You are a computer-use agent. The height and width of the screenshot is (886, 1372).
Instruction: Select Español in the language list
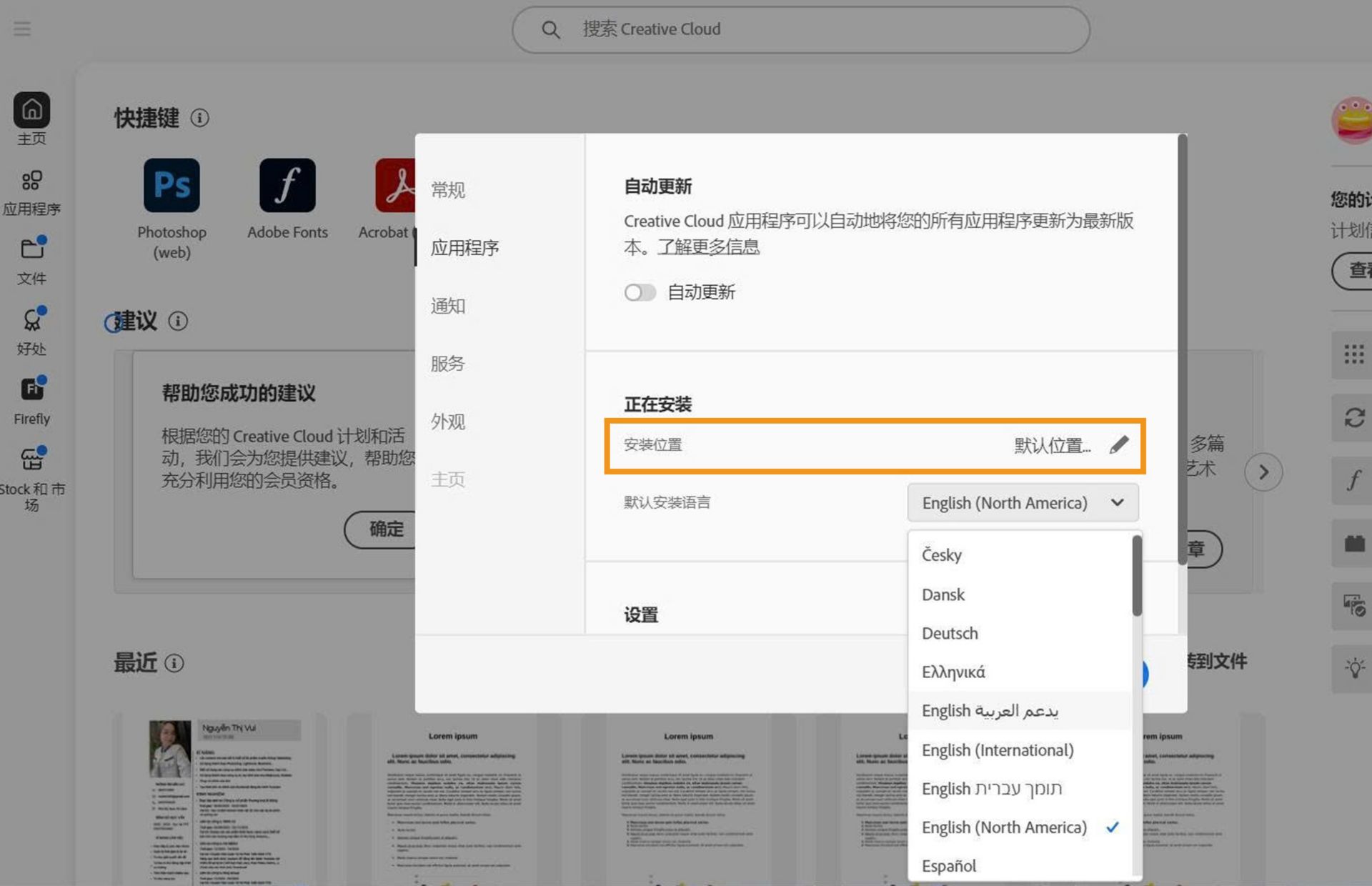[948, 865]
